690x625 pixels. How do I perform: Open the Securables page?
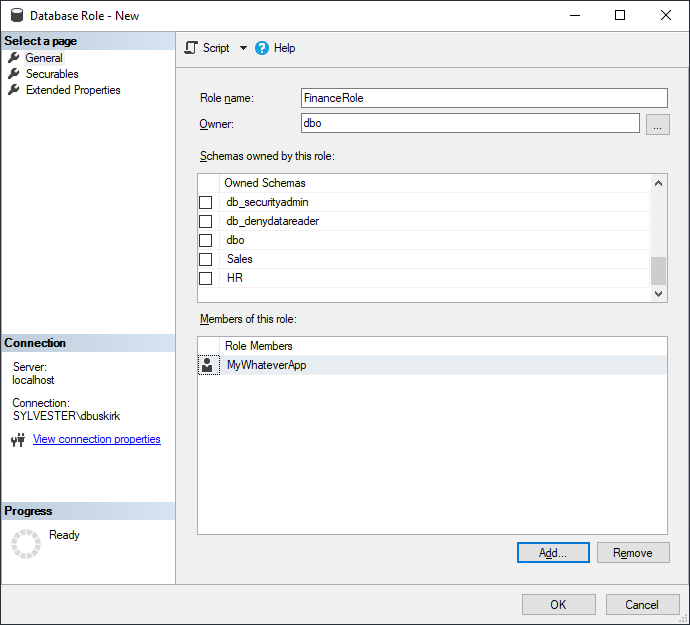coord(52,74)
